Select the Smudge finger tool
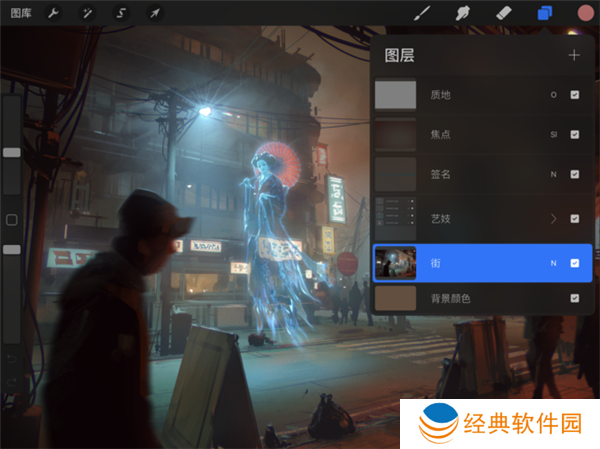Image resolution: width=600 pixels, height=449 pixels. coord(463,14)
